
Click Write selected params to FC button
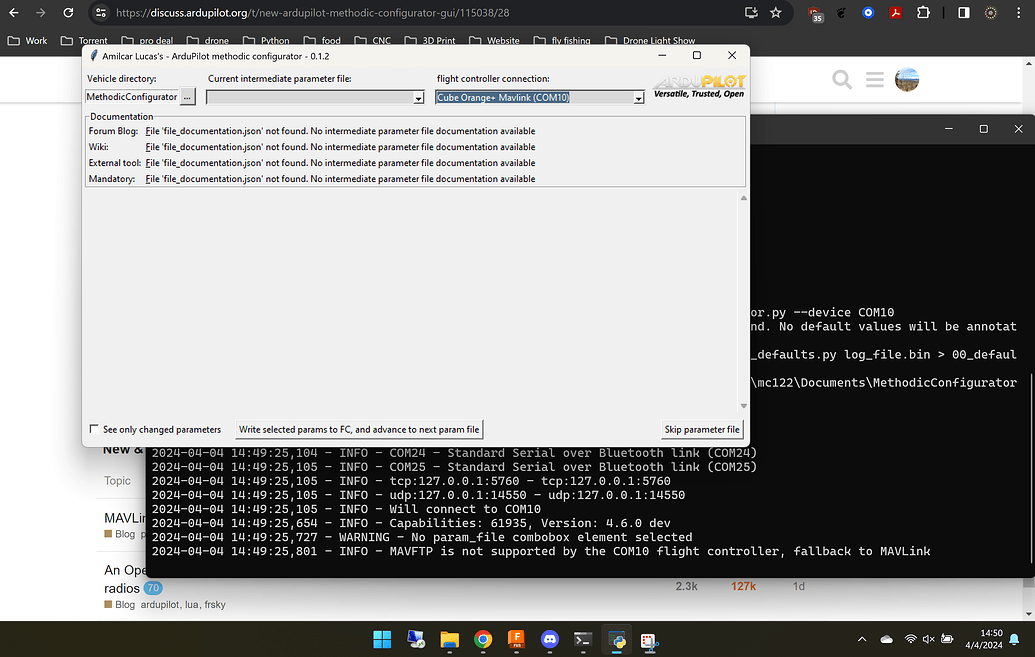coord(359,429)
